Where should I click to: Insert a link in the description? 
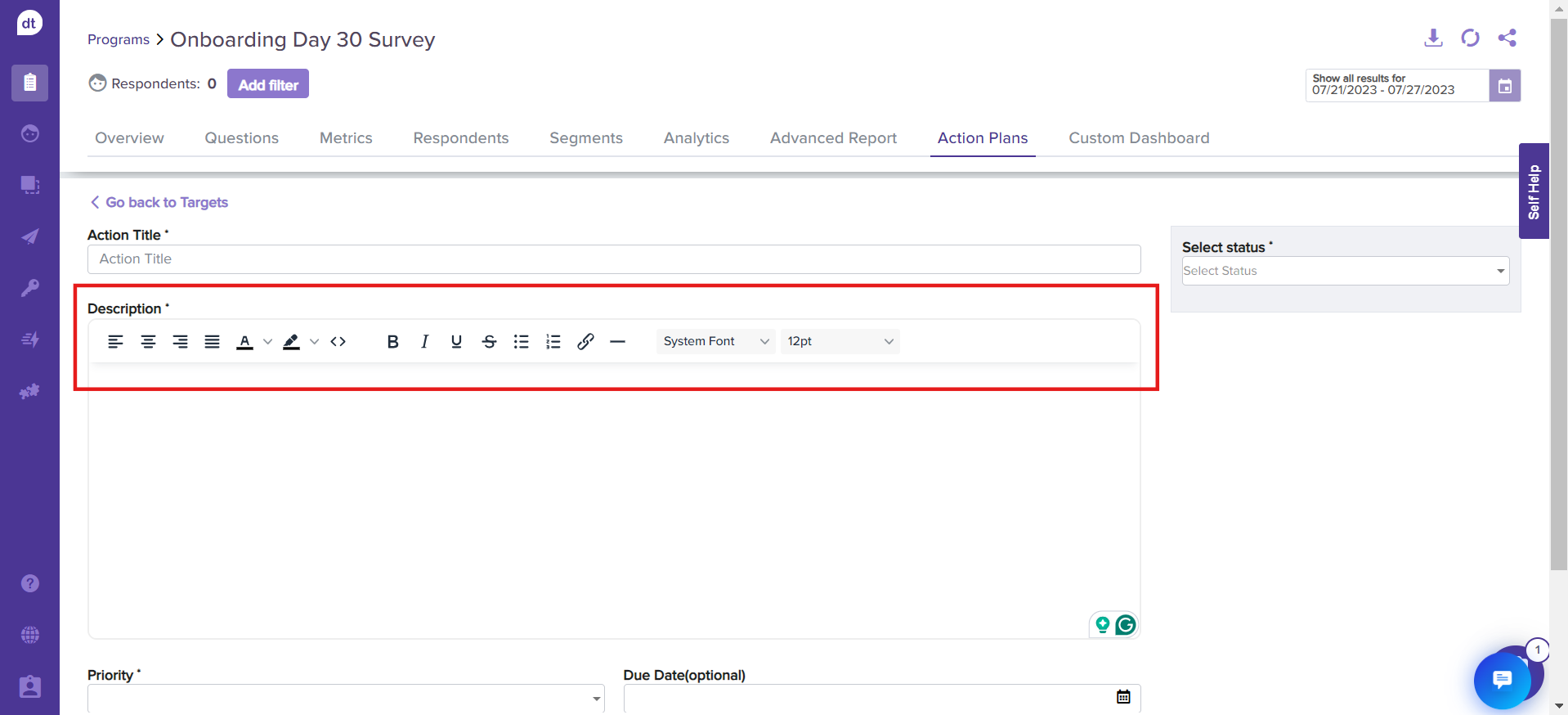pos(585,342)
